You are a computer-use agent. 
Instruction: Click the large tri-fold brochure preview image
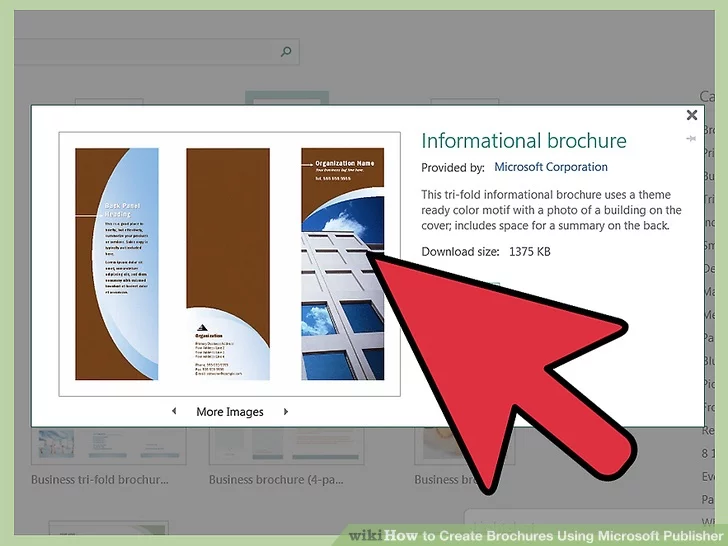click(230, 264)
